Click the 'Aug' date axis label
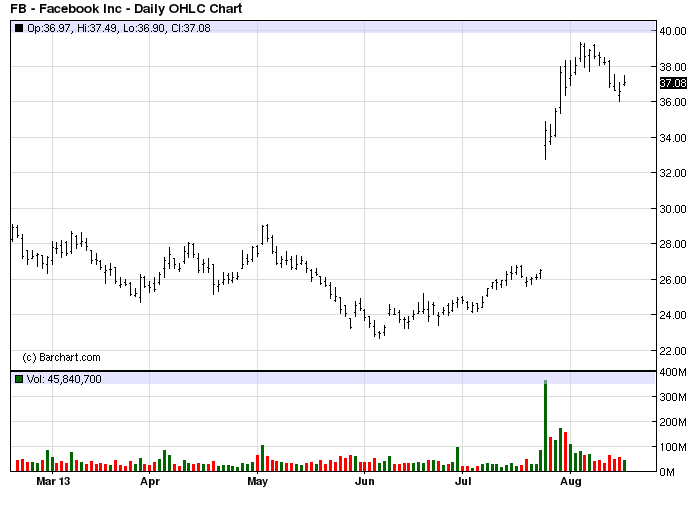 (x=571, y=482)
